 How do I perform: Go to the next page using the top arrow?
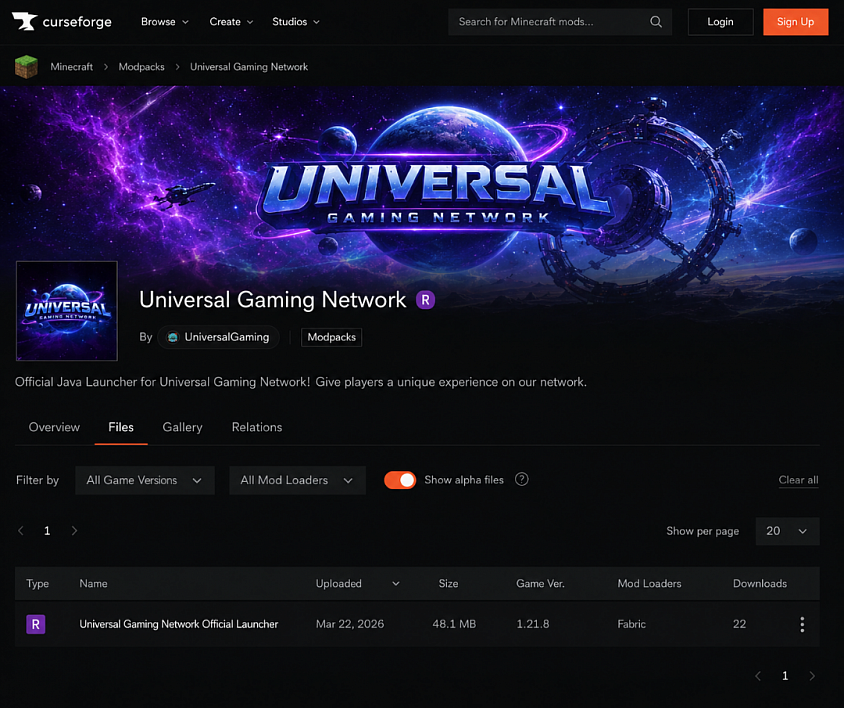coord(74,531)
